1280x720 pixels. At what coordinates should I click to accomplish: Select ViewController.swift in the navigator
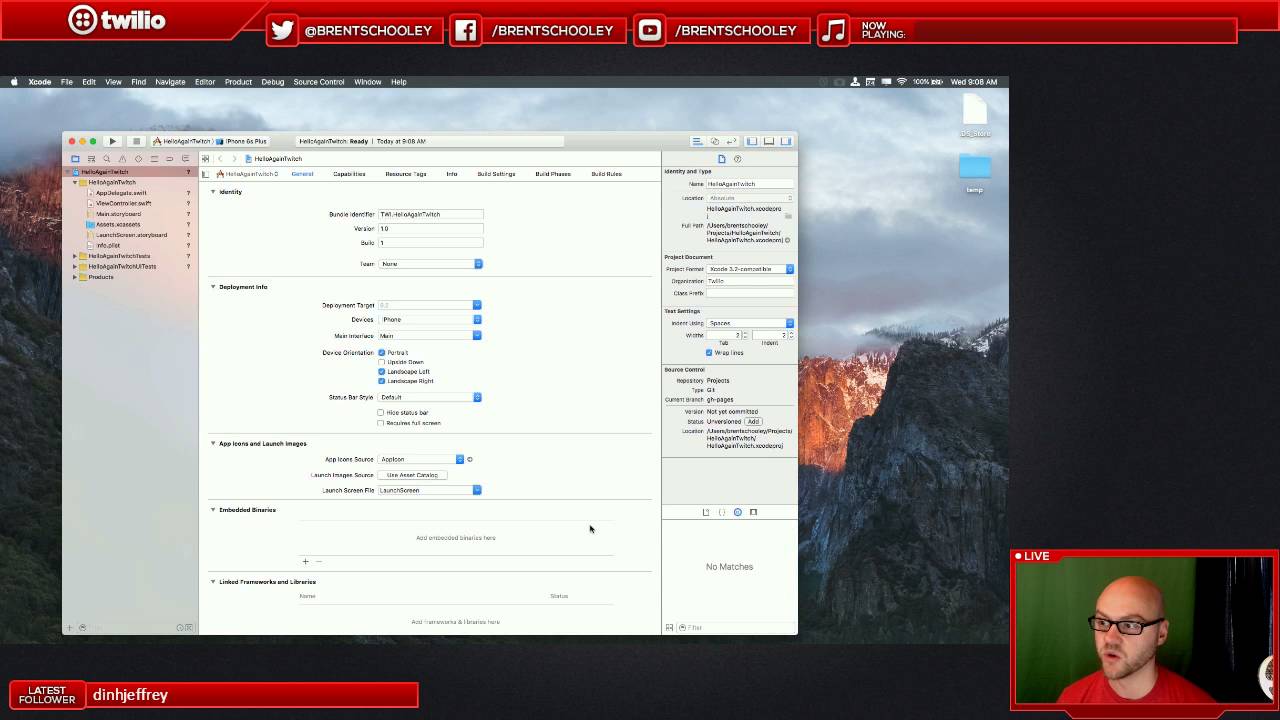pos(123,203)
